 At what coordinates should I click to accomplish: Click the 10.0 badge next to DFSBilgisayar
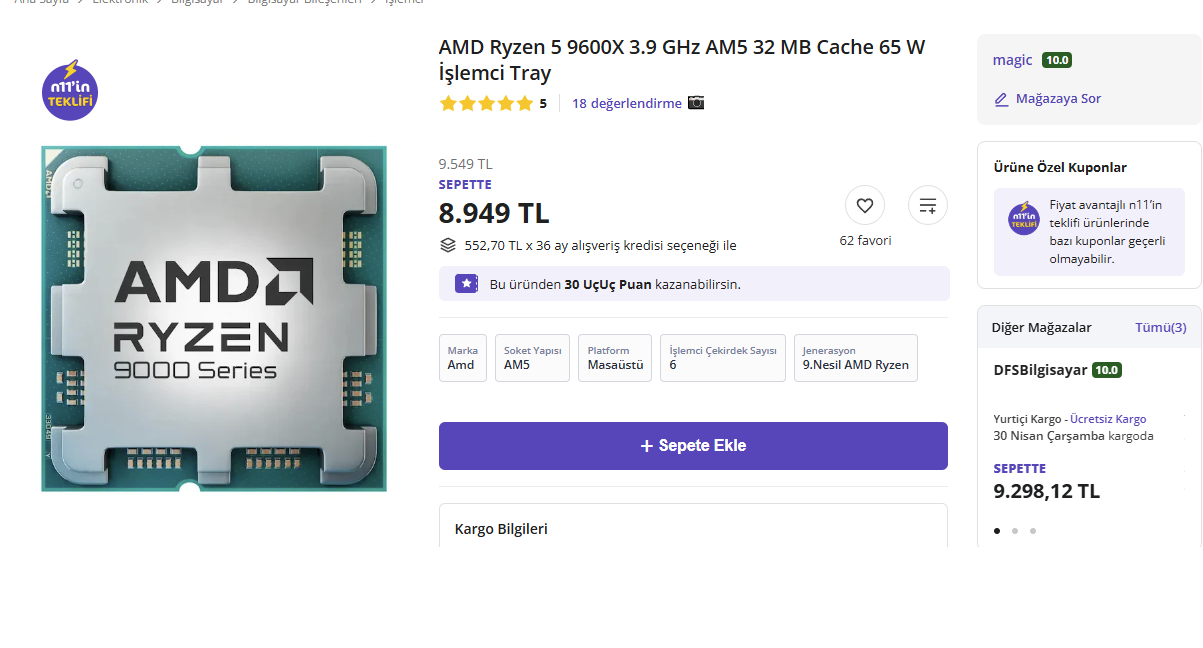(1107, 370)
